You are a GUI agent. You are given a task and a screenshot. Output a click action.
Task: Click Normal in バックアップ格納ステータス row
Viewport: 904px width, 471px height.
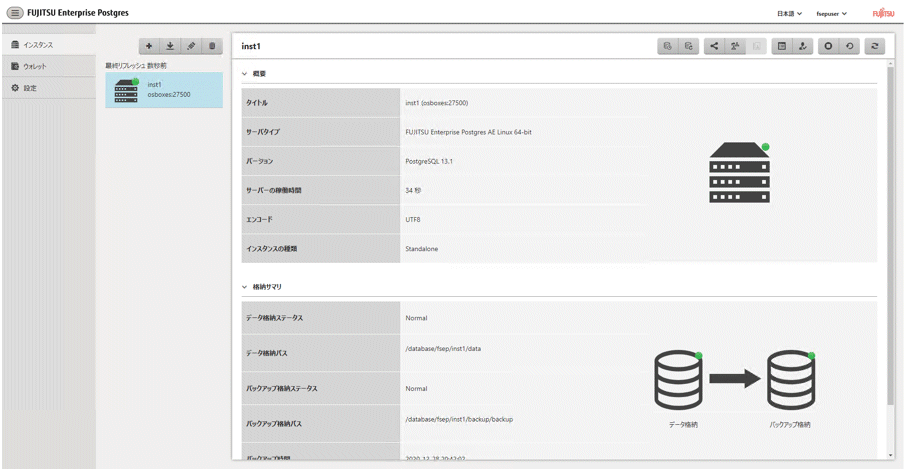coord(416,389)
